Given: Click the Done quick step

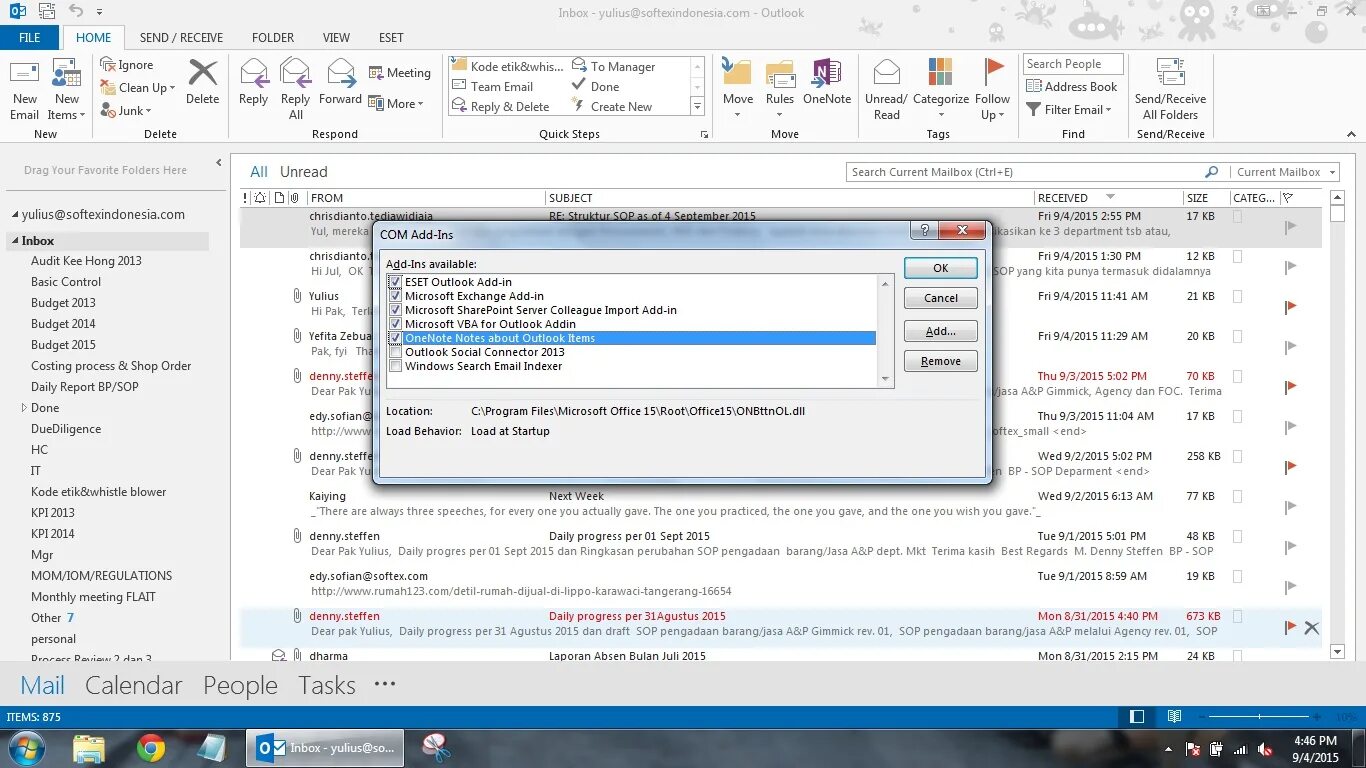Looking at the screenshot, I should coord(596,87).
